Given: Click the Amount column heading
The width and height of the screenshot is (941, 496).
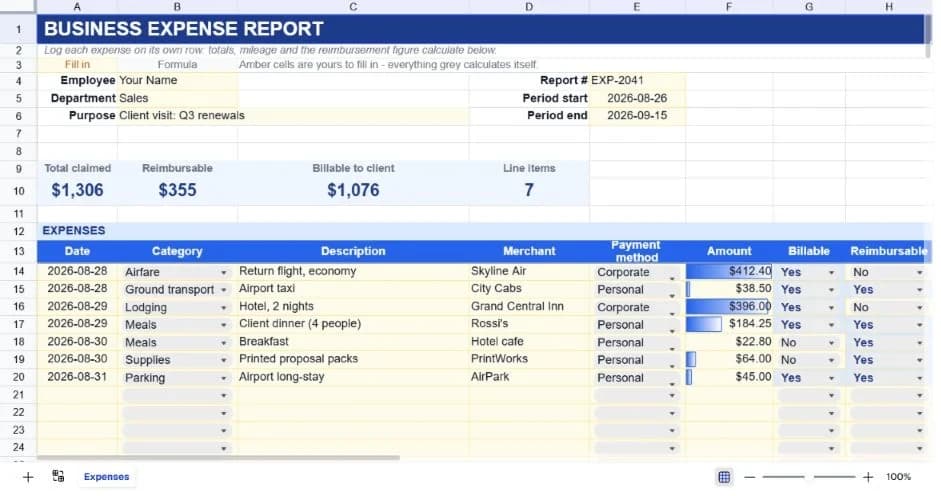Looking at the screenshot, I should pos(729,251).
